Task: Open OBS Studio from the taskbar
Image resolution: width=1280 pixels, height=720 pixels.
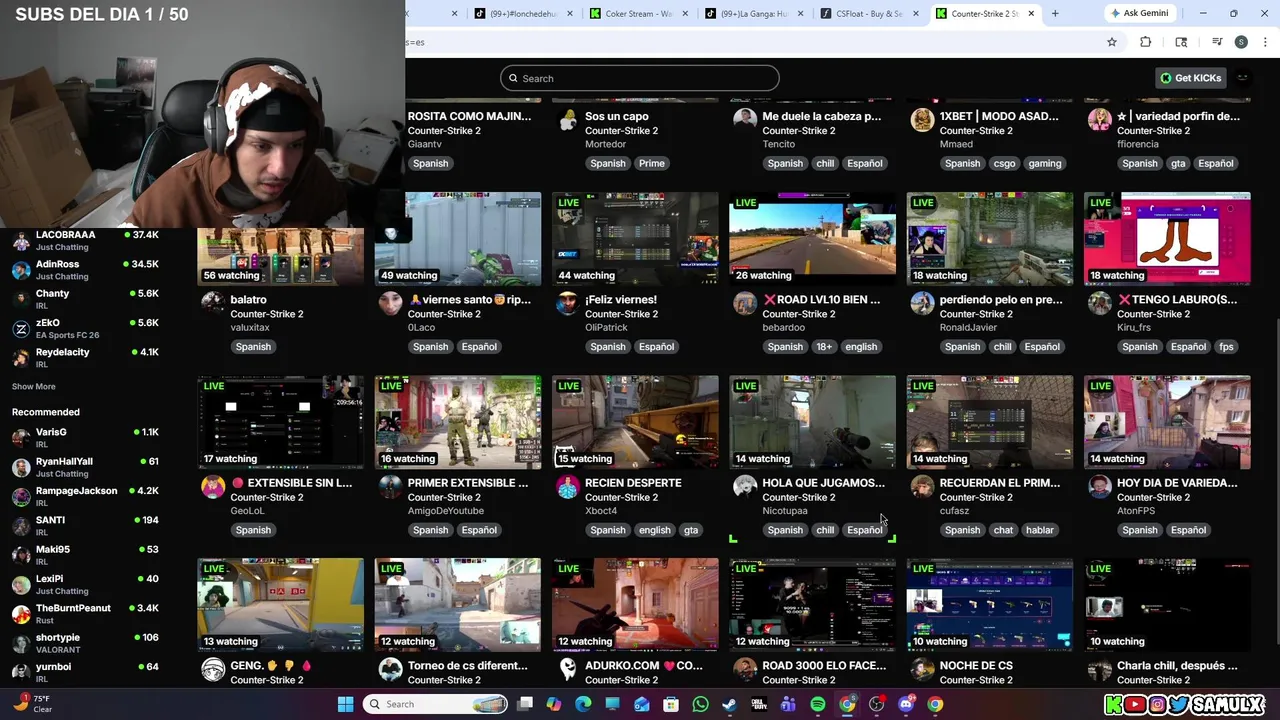Action: pos(876,704)
